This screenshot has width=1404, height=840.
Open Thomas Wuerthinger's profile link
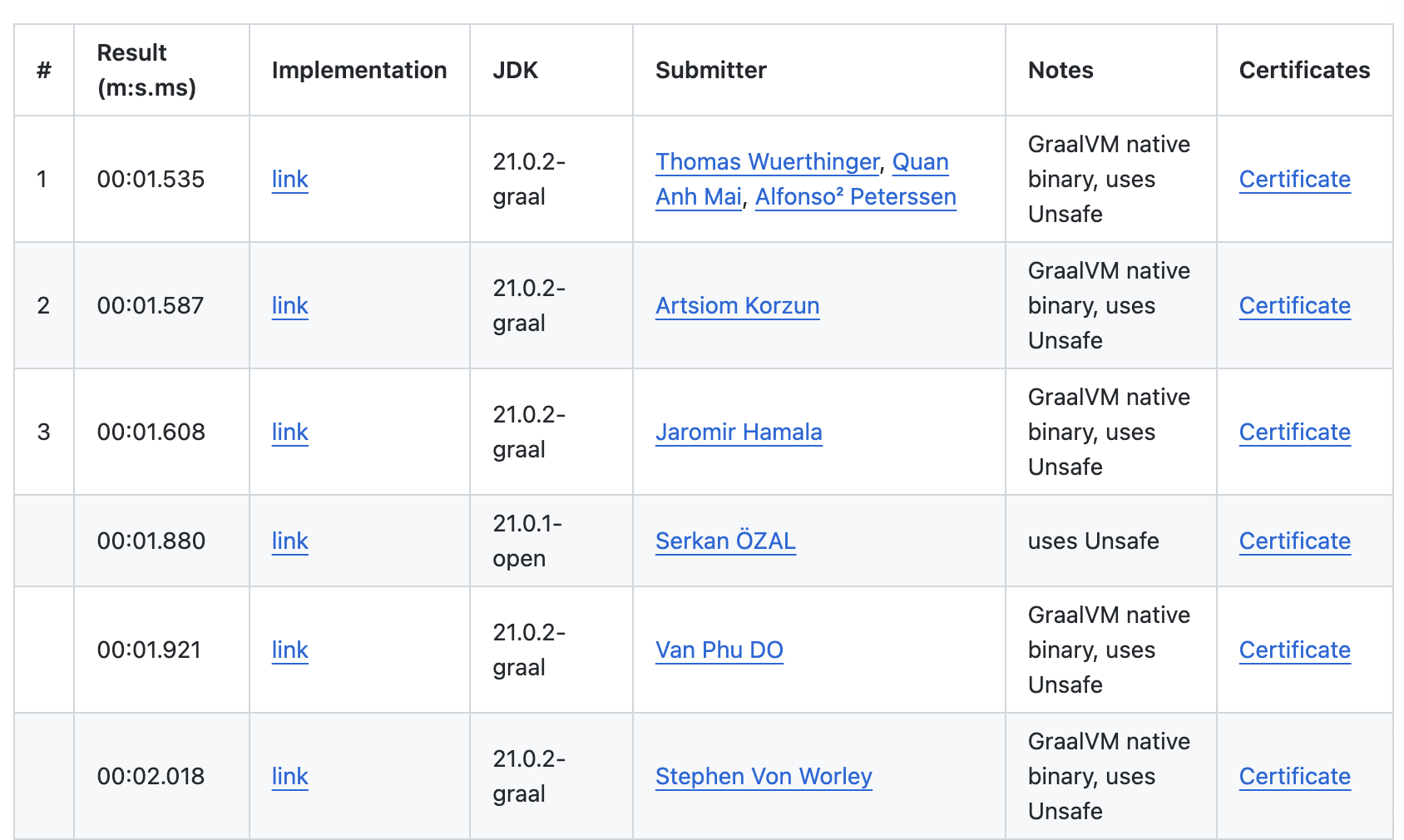(767, 161)
